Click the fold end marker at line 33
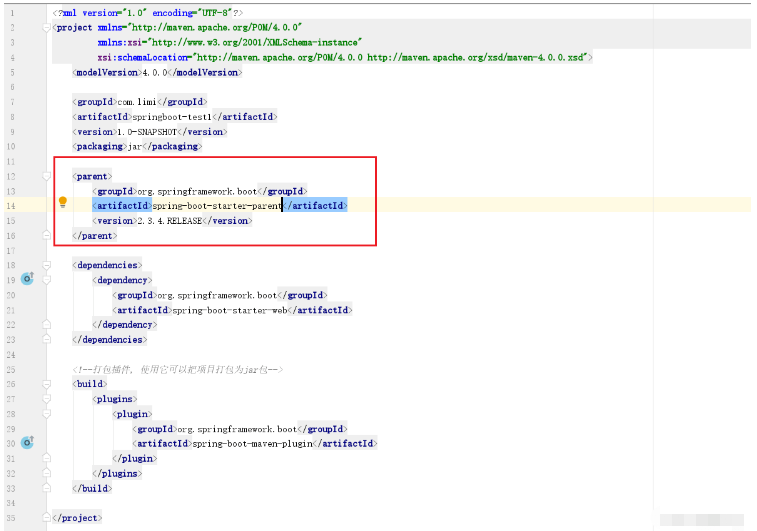The height and width of the screenshot is (531, 757). tap(46, 488)
